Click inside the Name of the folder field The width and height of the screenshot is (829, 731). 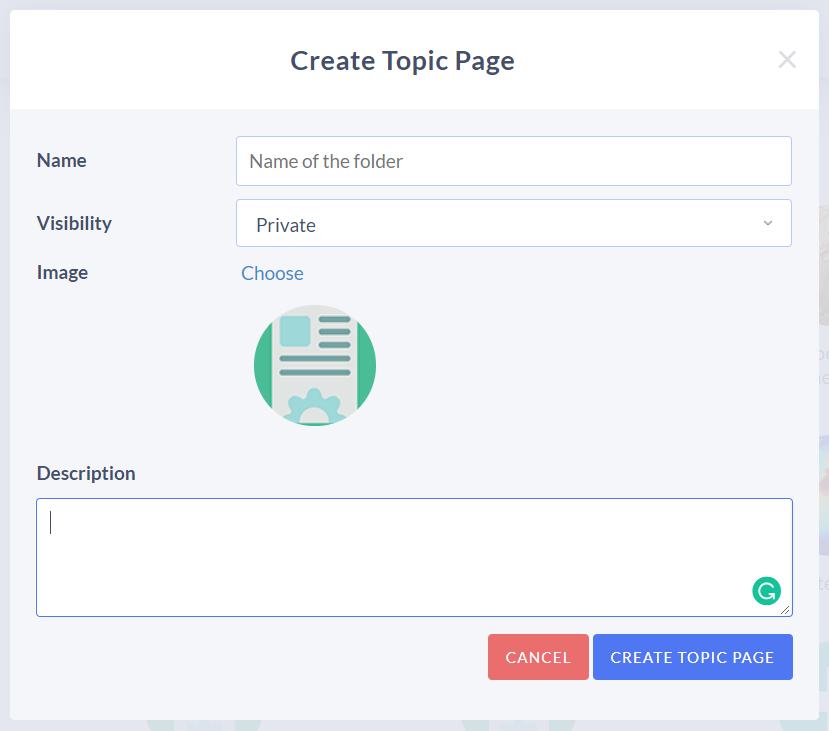(513, 161)
